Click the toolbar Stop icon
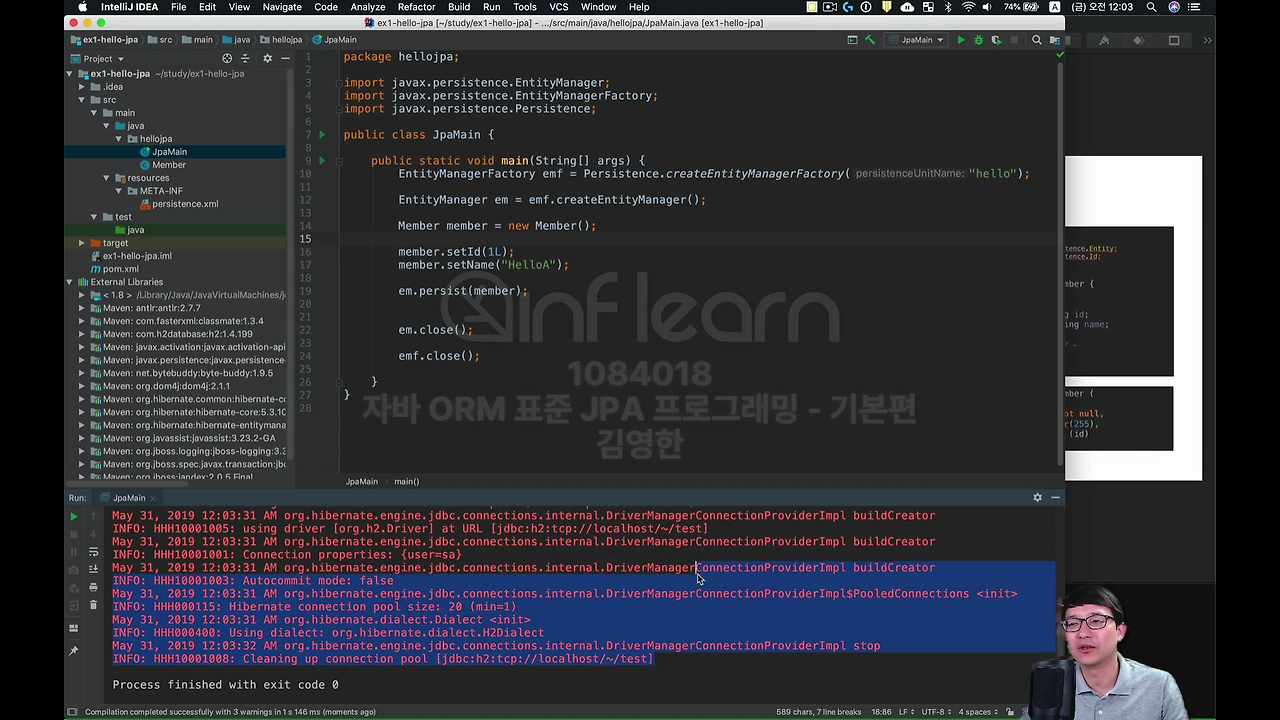The width and height of the screenshot is (1280, 720). pyautogui.click(x=1013, y=40)
